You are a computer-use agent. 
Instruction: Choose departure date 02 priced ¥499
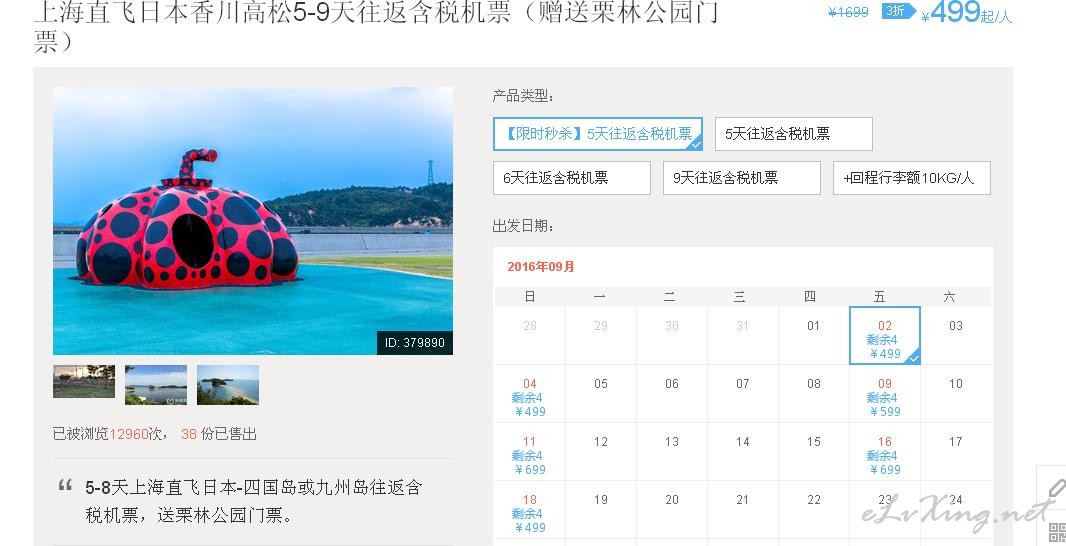(884, 335)
